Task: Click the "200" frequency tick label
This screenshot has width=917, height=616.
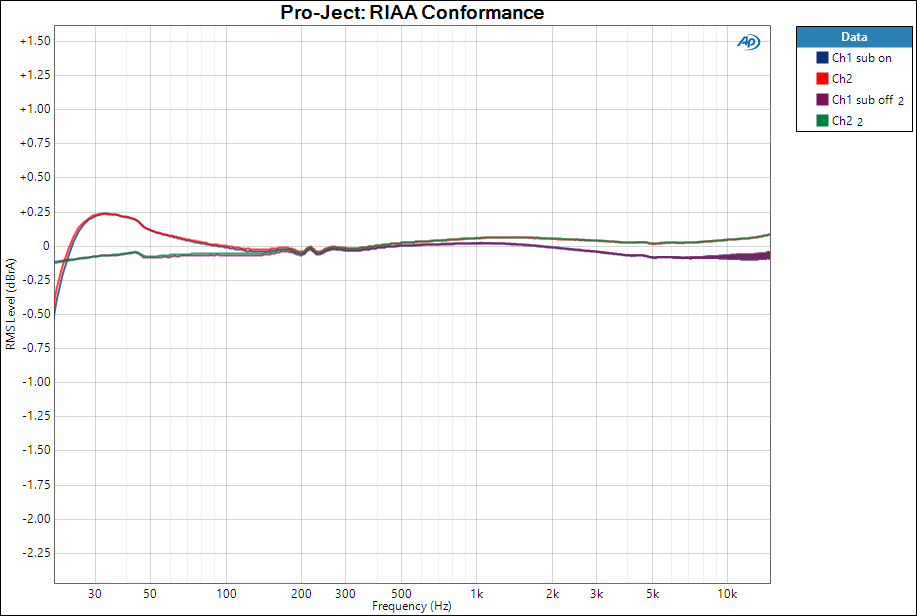Action: 301,594
